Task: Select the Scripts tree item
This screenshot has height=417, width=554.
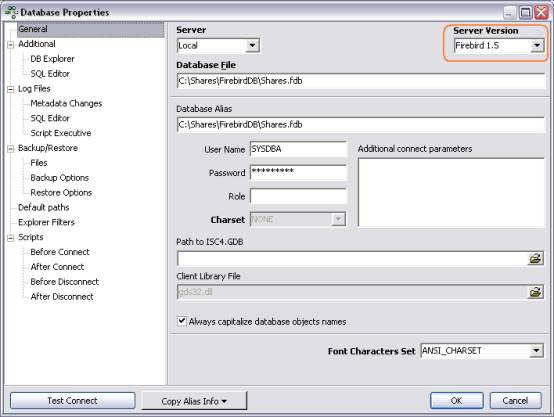Action: point(31,237)
